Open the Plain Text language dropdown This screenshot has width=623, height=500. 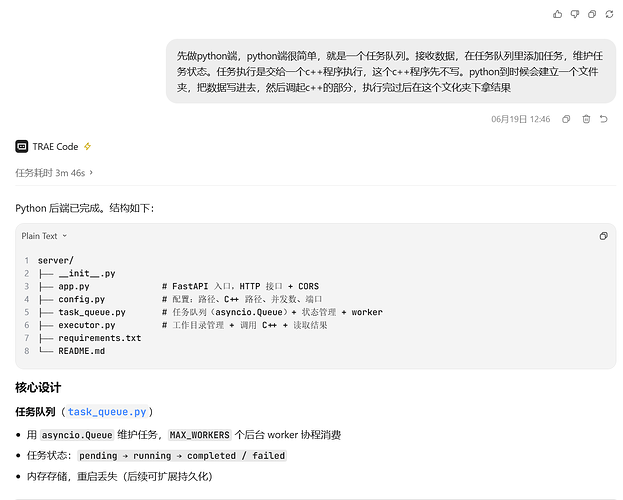point(44,236)
